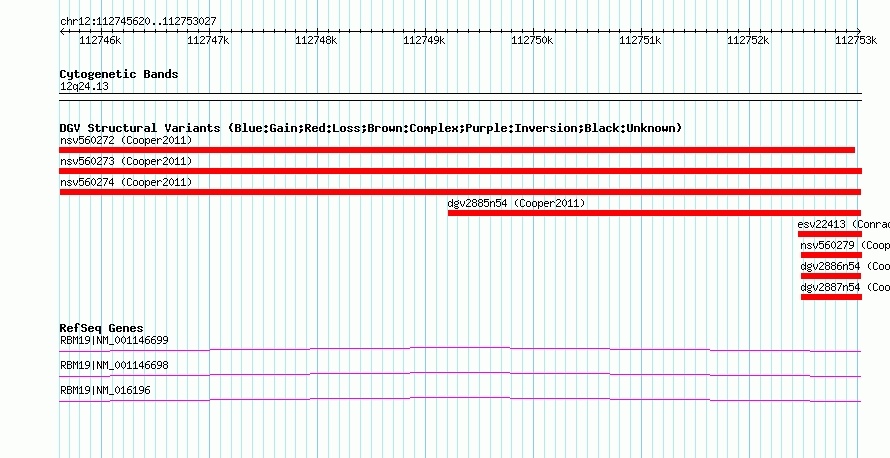The width and height of the screenshot is (890, 458).
Task: Click the left arrowhead of the ruler
Action: click(x=62, y=31)
